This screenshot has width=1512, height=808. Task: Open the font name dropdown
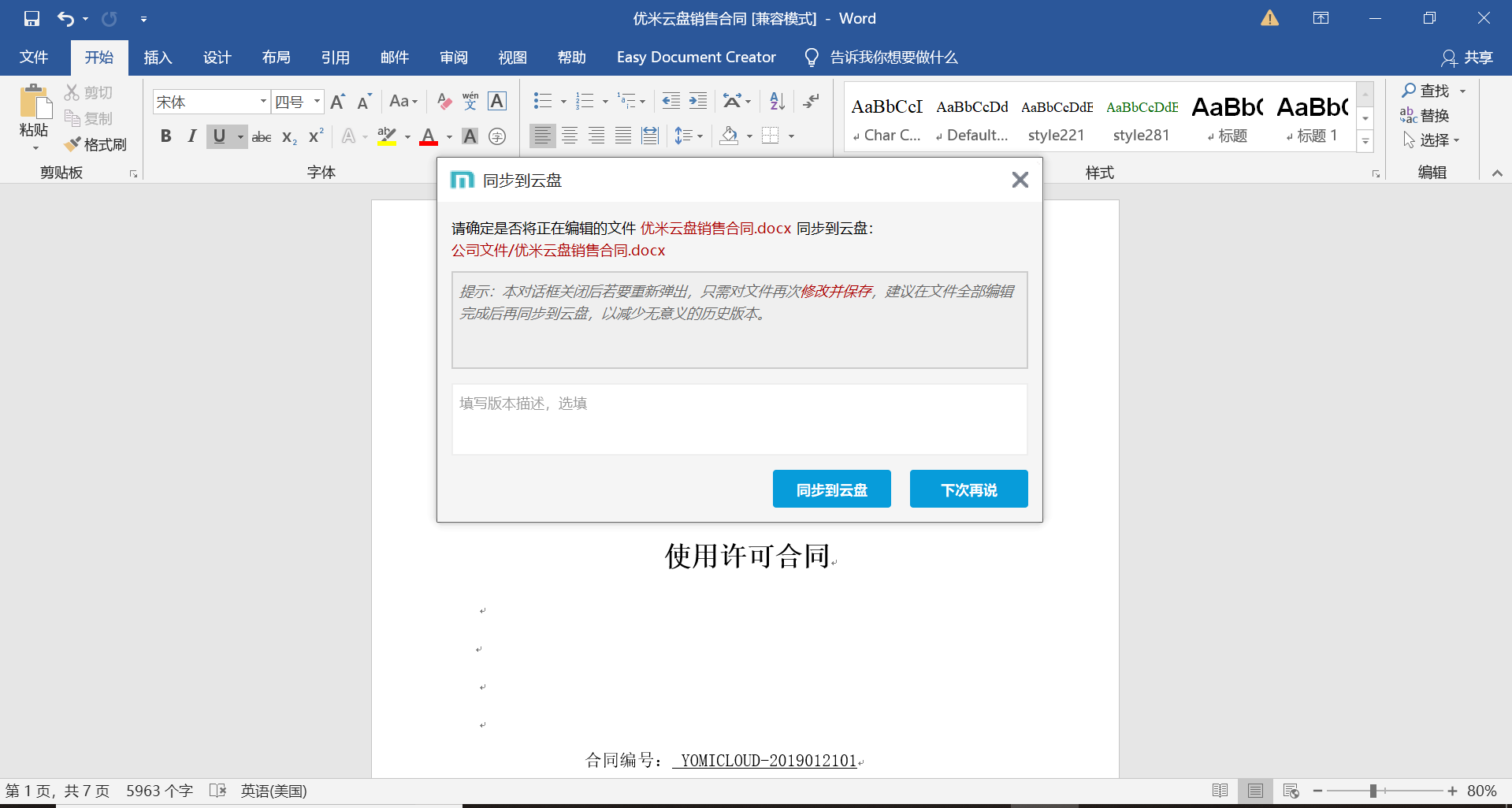263,102
